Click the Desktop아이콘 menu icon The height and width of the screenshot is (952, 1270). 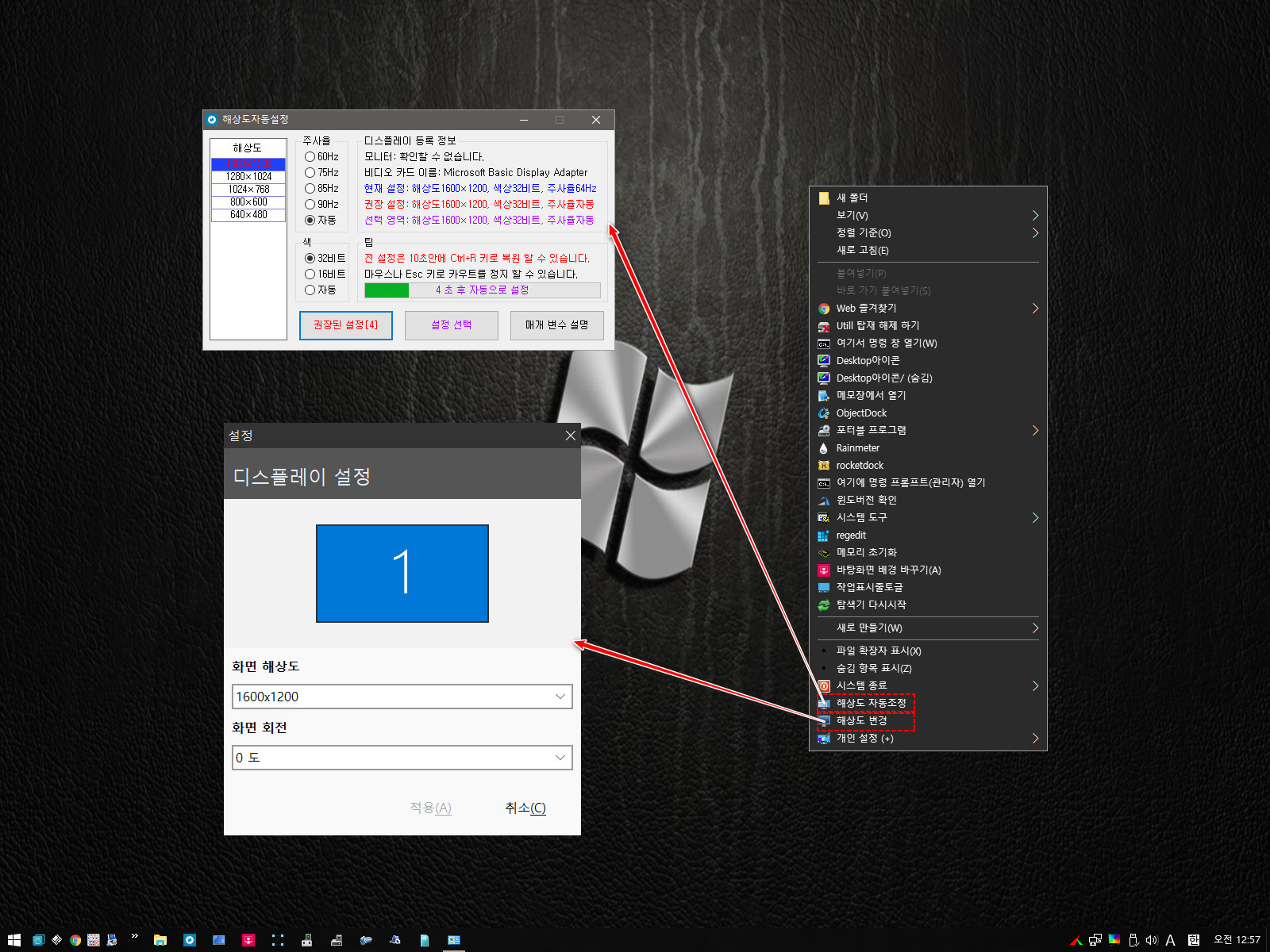pos(824,361)
